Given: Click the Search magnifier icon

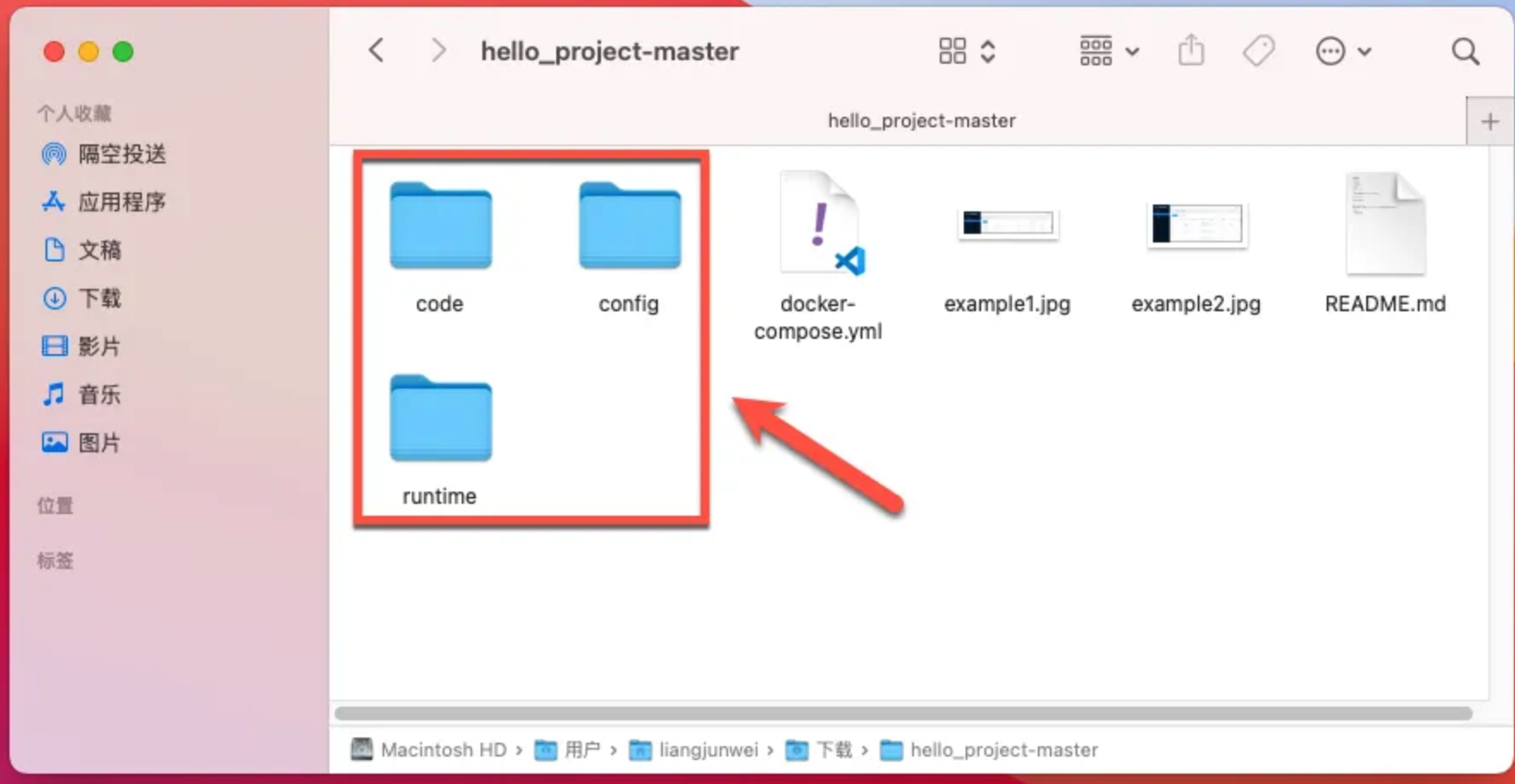Looking at the screenshot, I should pos(1465,52).
